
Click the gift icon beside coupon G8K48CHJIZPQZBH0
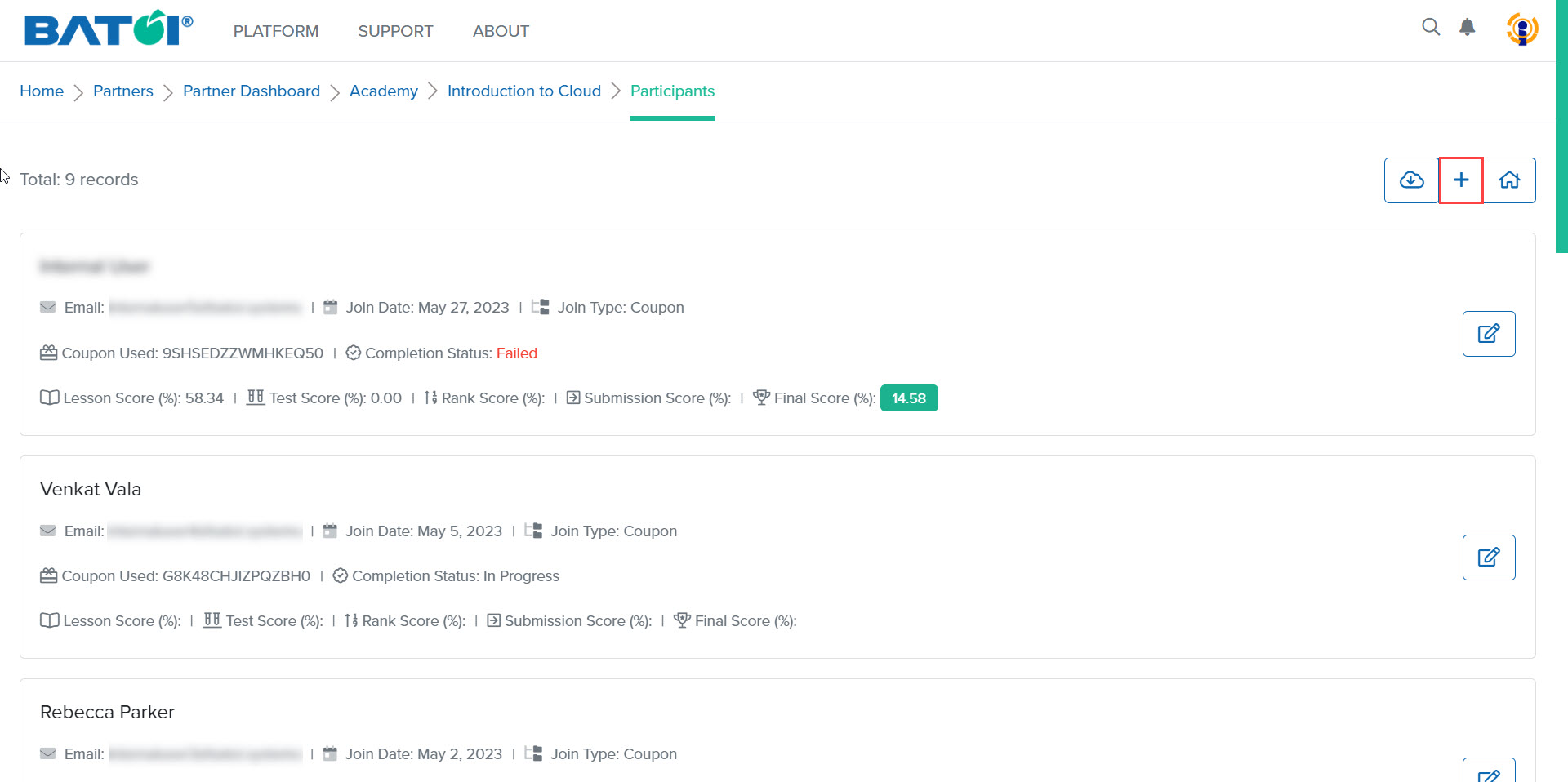[x=49, y=575]
